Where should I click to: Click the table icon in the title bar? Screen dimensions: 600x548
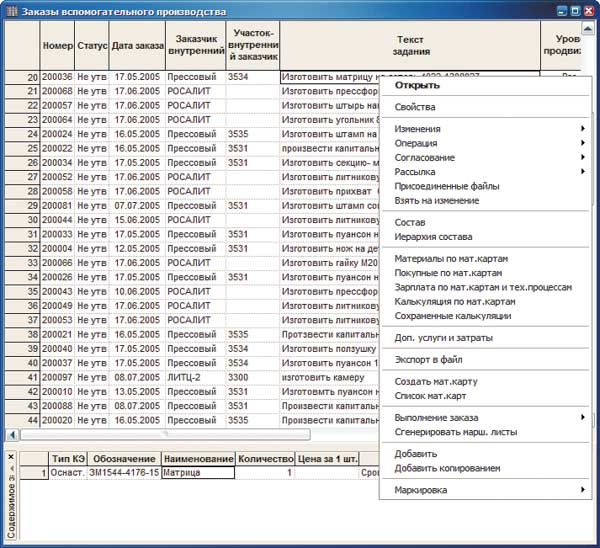coord(12,11)
